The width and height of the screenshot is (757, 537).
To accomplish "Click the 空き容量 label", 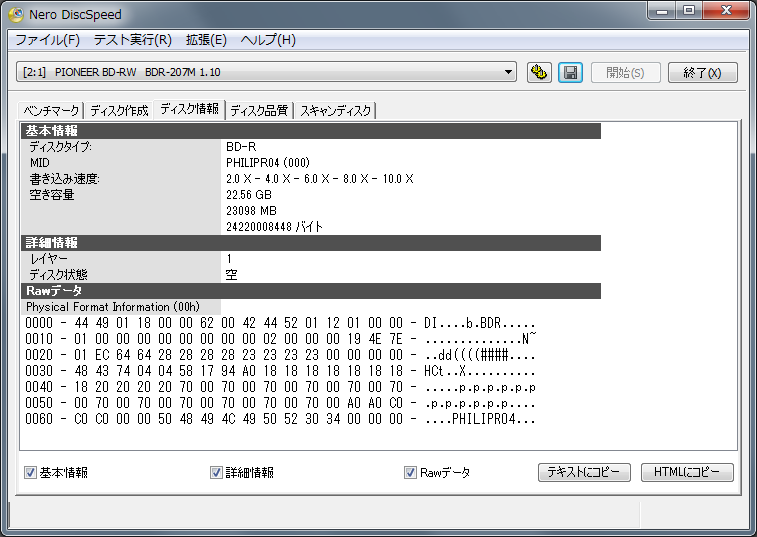I will pos(52,195).
